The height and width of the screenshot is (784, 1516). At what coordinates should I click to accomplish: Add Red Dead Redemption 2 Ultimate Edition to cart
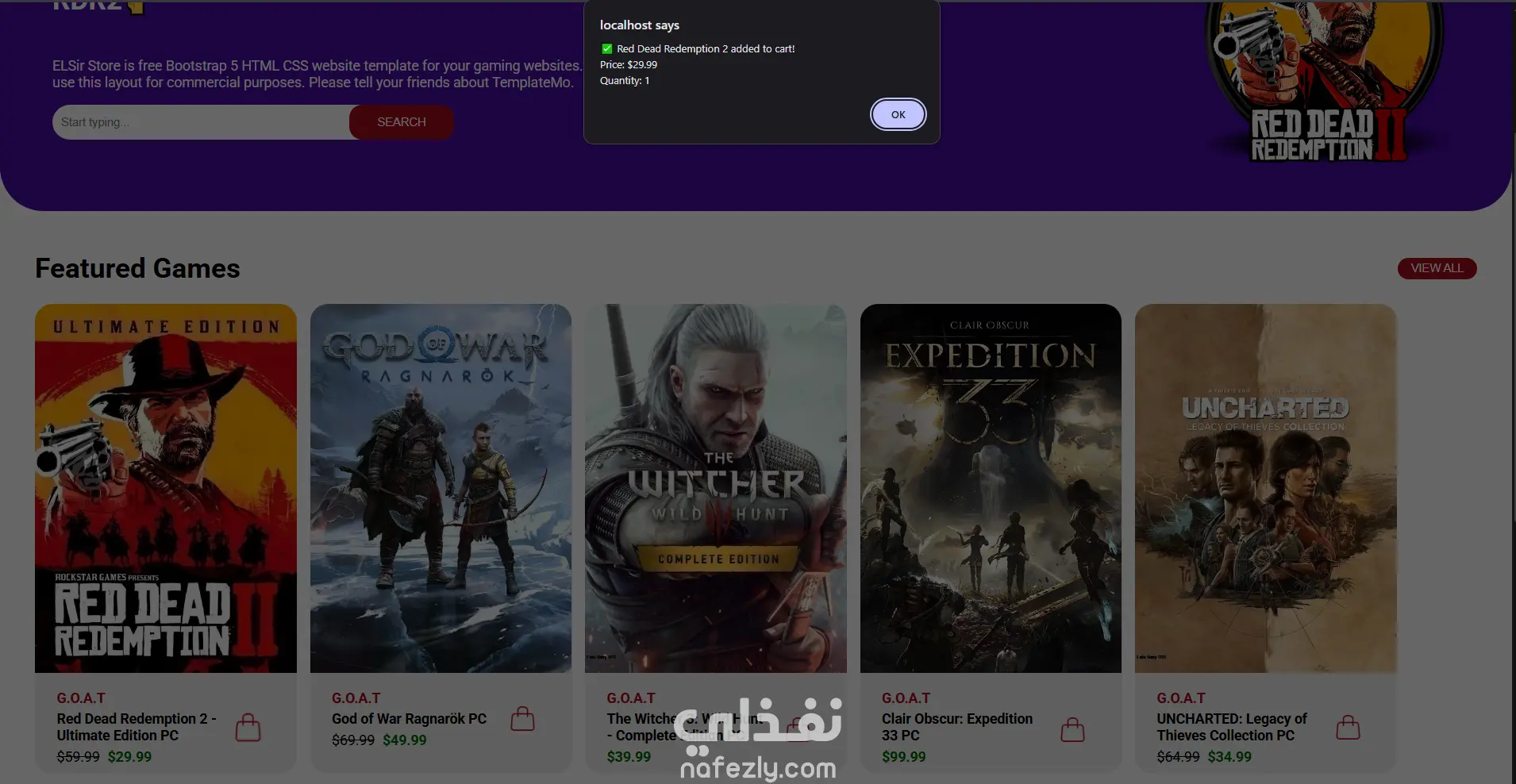point(248,727)
